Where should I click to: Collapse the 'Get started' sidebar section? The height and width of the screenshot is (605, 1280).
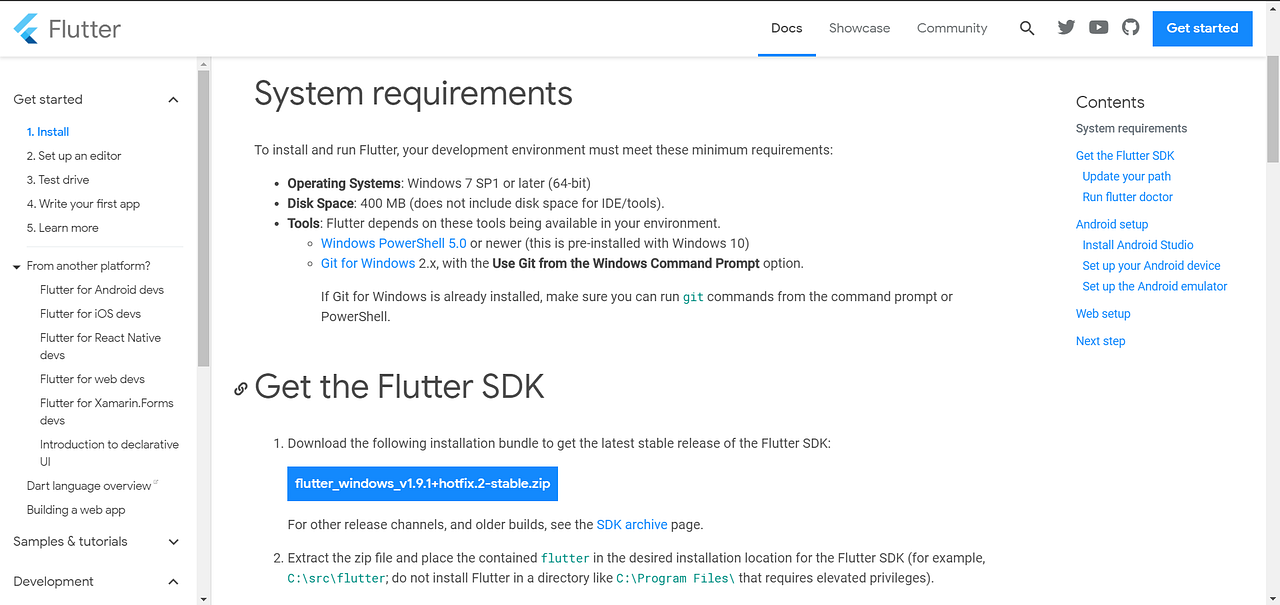tap(172, 99)
